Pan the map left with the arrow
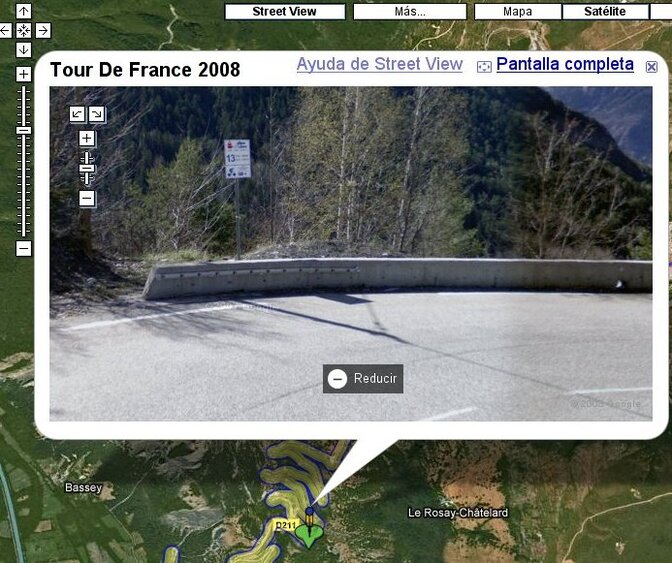 pos(5,30)
